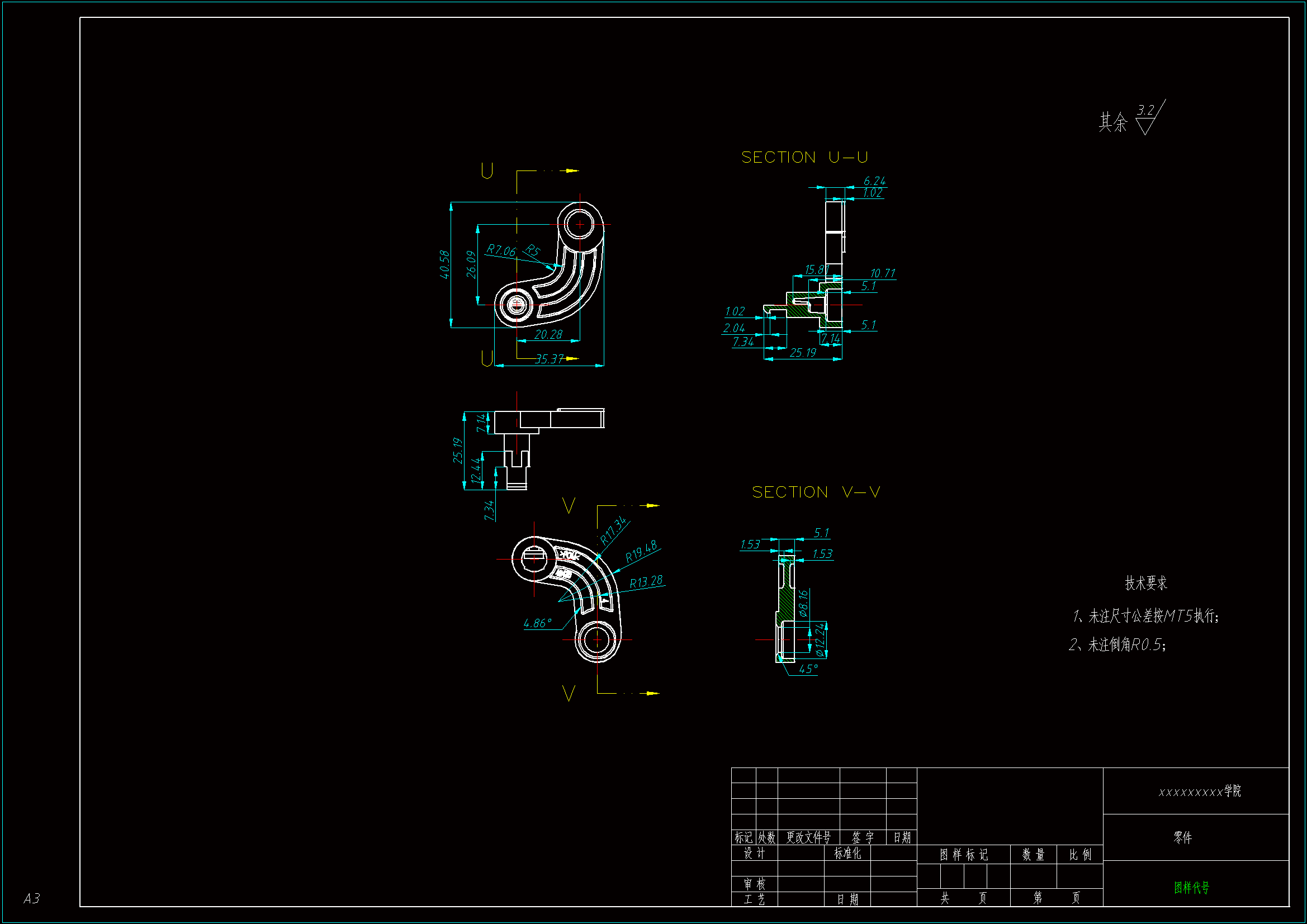The image size is (1307, 924).
Task: Click the SECTION V-V view title
Action: pyautogui.click(x=816, y=492)
